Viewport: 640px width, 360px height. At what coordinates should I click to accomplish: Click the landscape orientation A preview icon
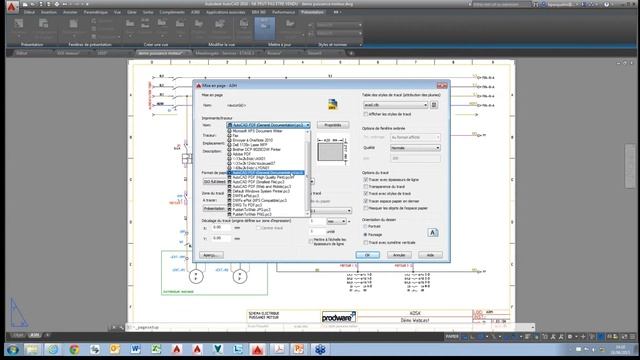[x=433, y=233]
